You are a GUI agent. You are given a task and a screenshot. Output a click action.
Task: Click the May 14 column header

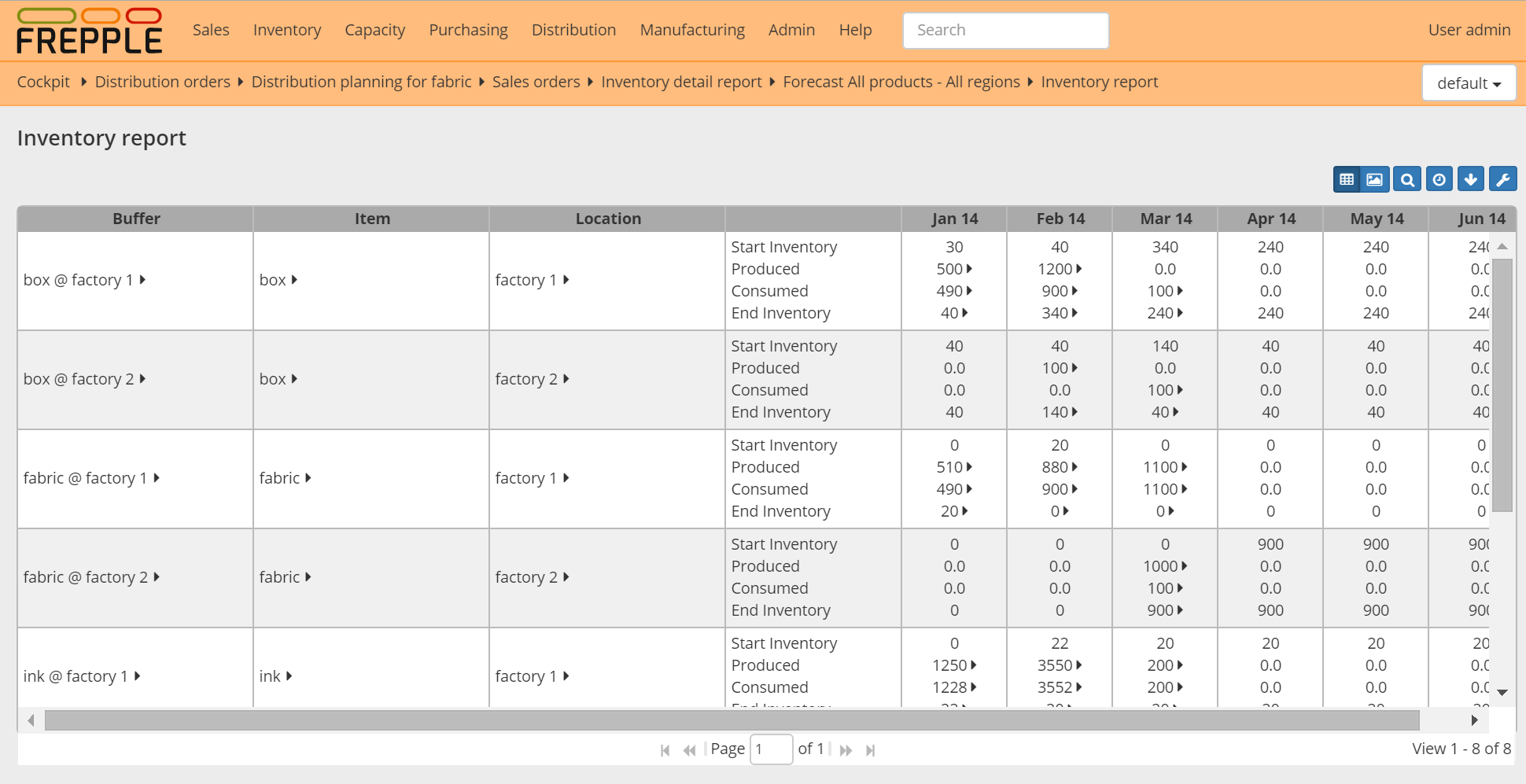[x=1377, y=219]
